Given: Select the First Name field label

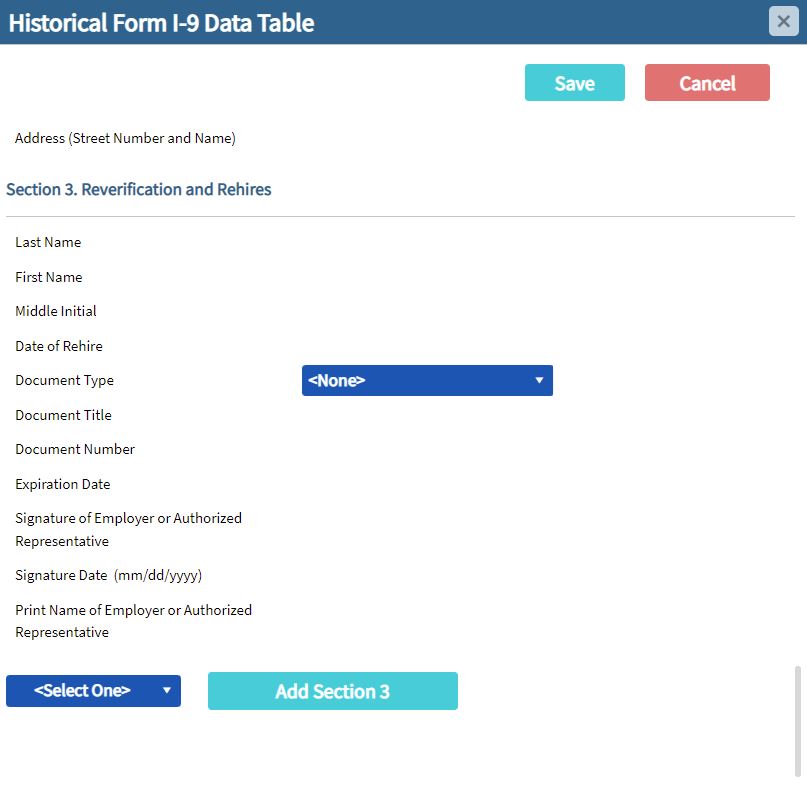Looking at the screenshot, I should tap(49, 277).
